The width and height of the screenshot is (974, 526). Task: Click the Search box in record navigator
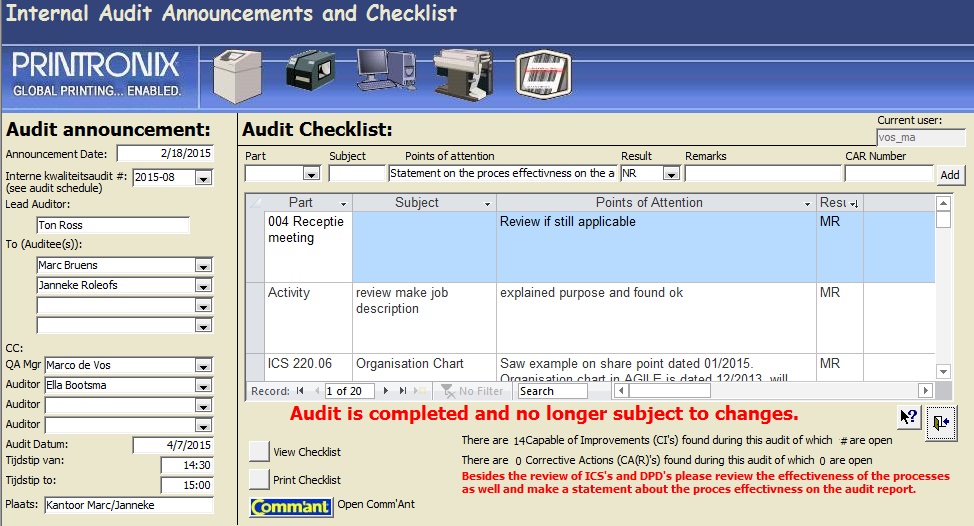click(551, 391)
